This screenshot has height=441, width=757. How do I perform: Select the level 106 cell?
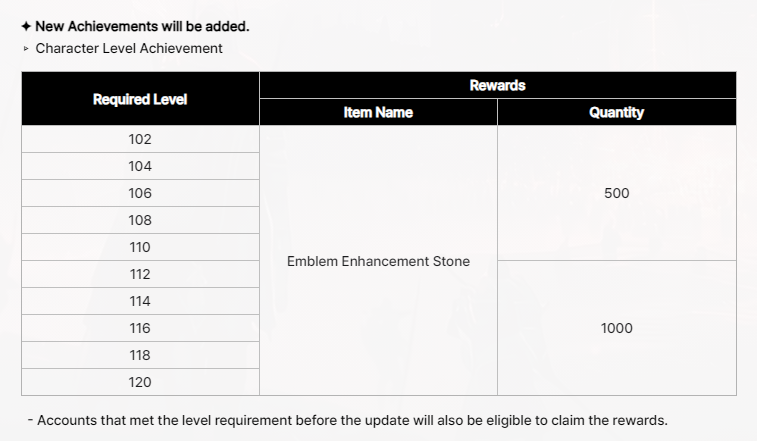(140, 193)
